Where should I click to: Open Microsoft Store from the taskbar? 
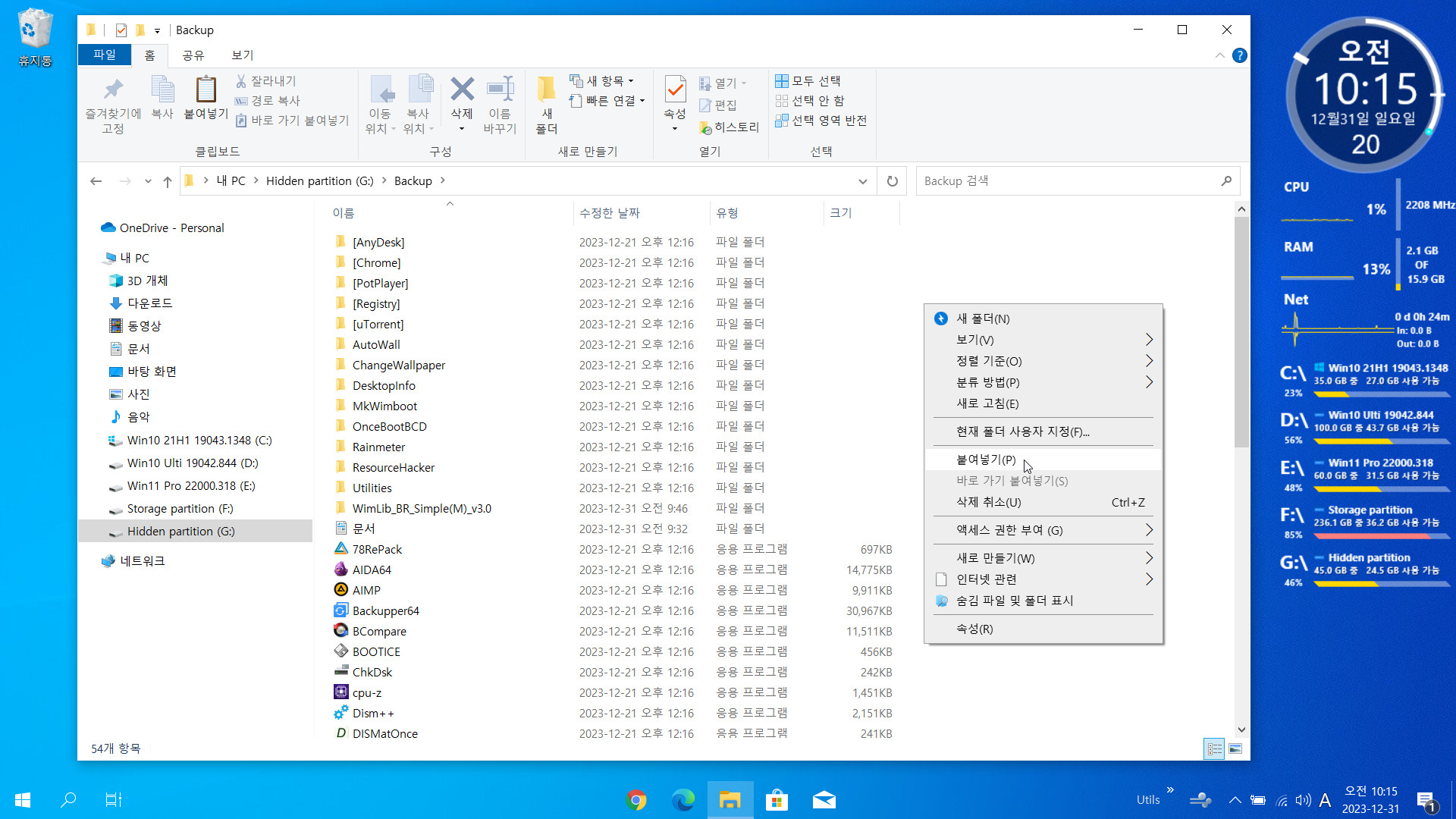click(x=777, y=800)
